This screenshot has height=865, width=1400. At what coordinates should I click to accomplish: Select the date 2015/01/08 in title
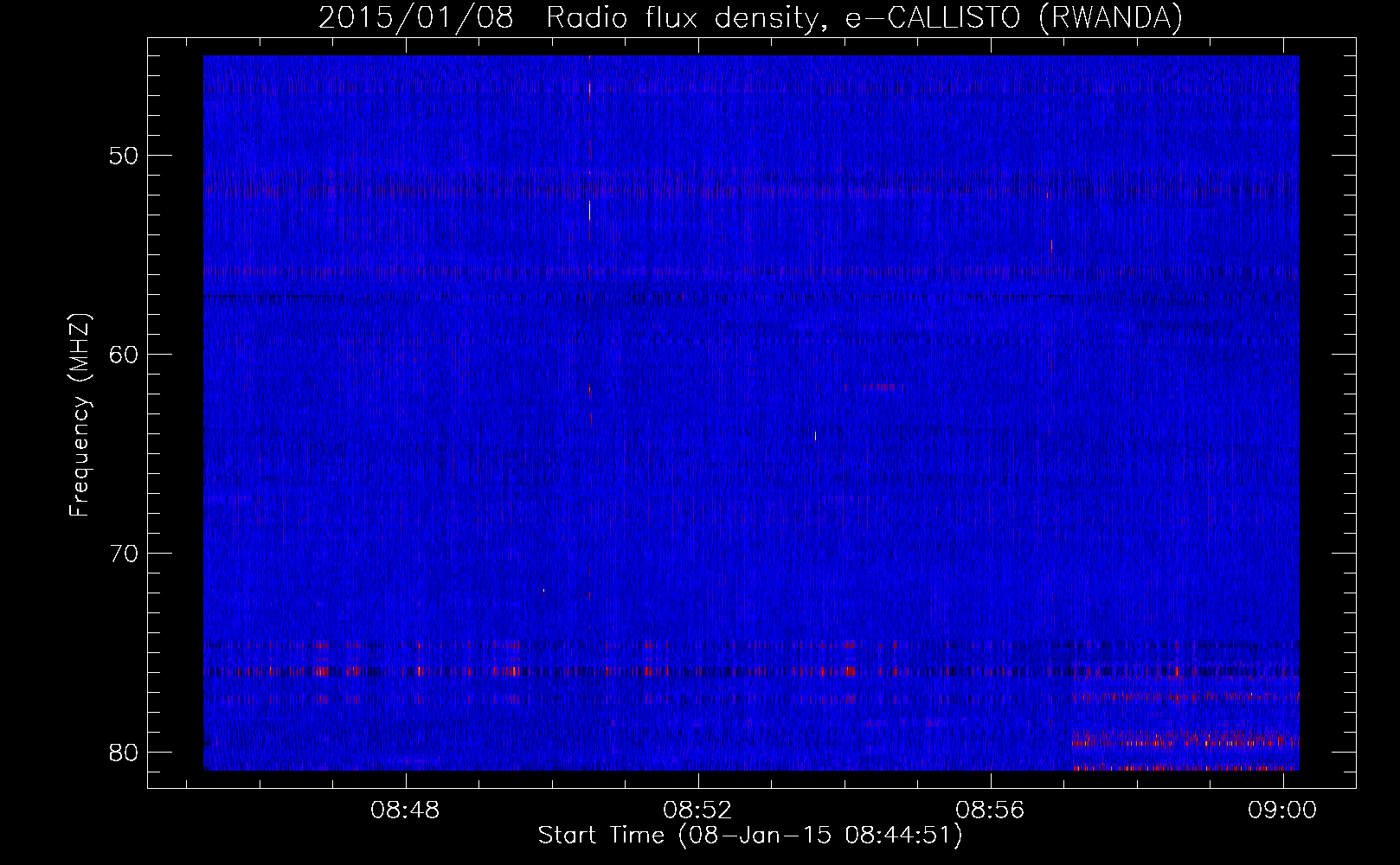point(416,17)
